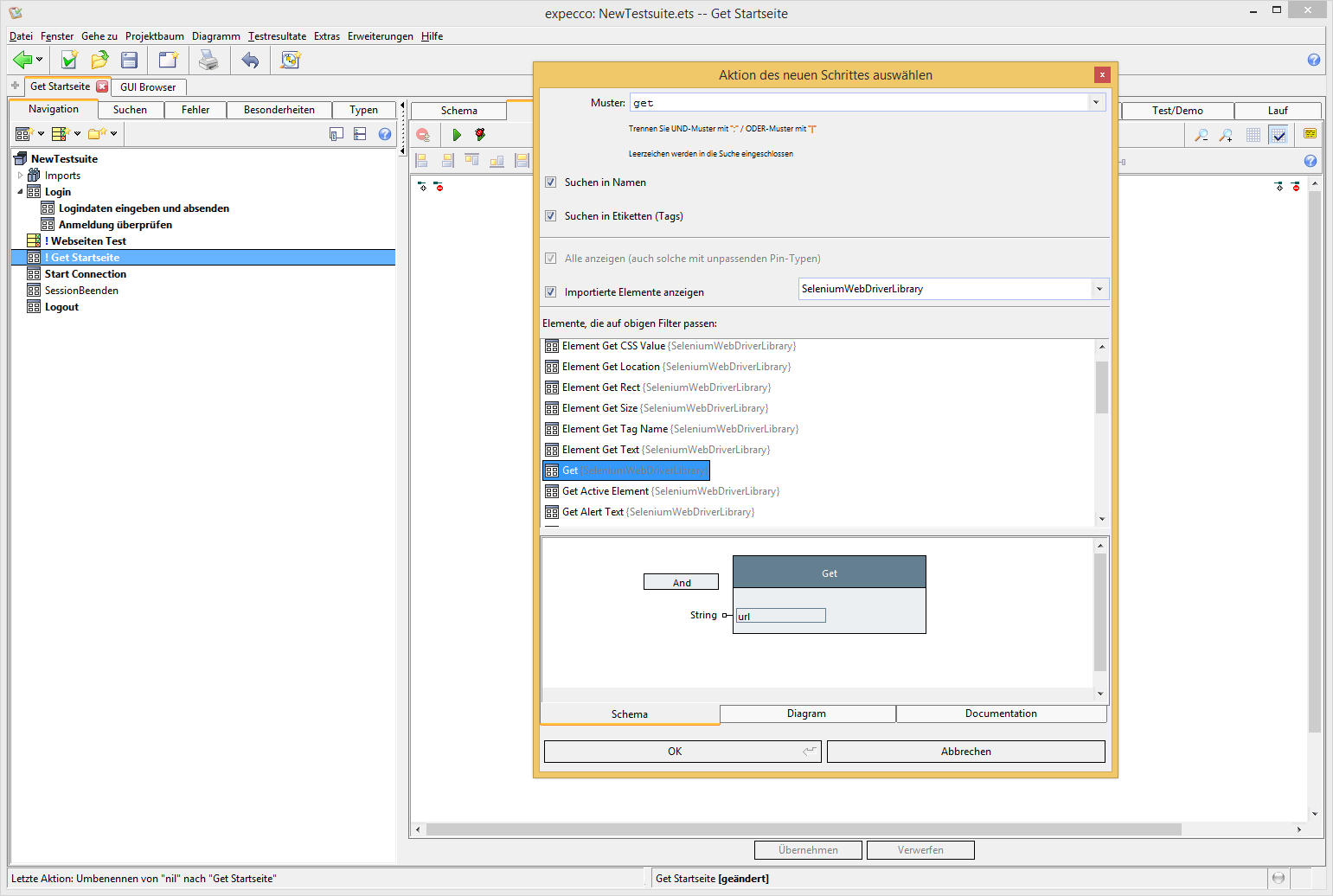
Task: Uncheck 'Suchen in Etiketten (Tags)'
Action: click(x=551, y=216)
